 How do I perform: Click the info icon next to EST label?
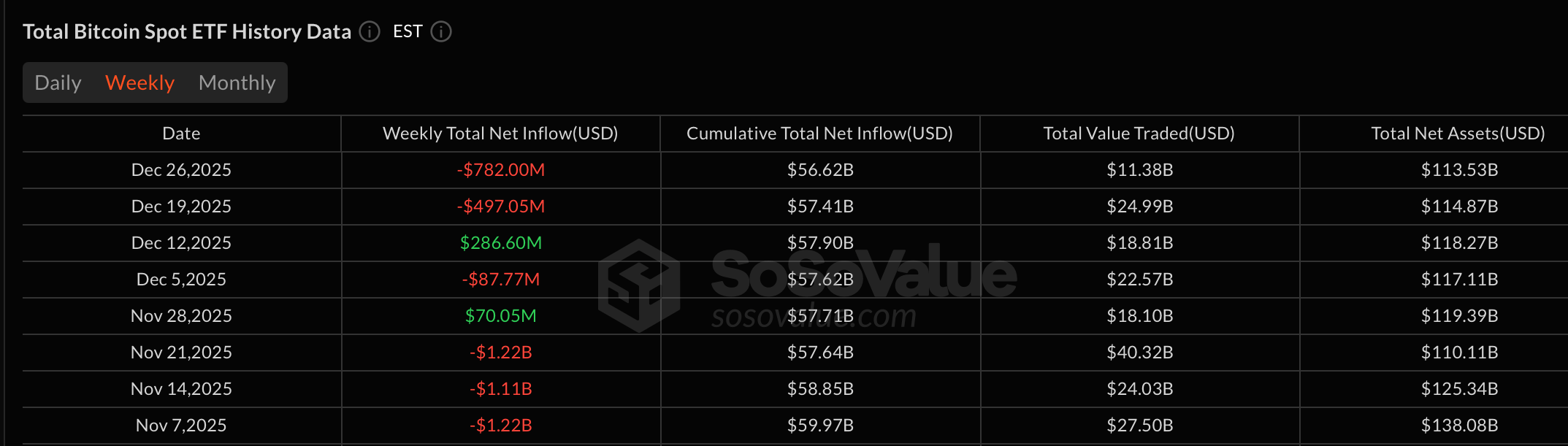[x=440, y=32]
